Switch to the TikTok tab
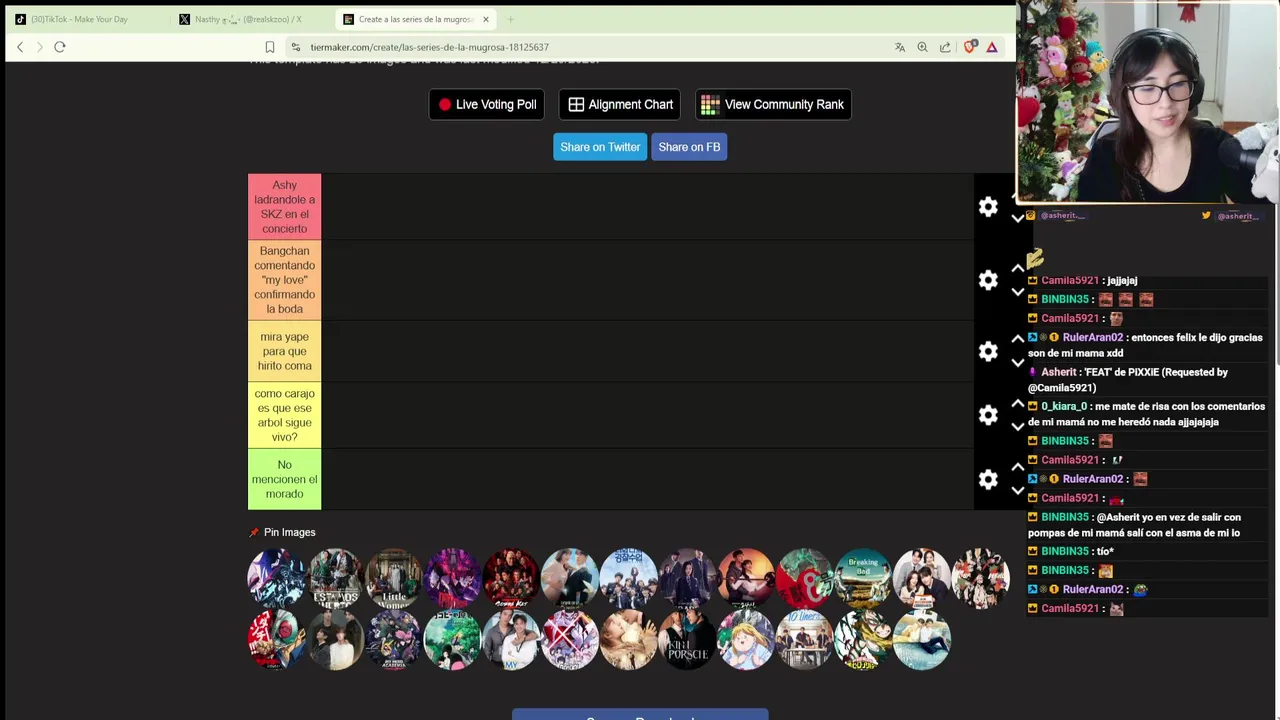 [85, 19]
